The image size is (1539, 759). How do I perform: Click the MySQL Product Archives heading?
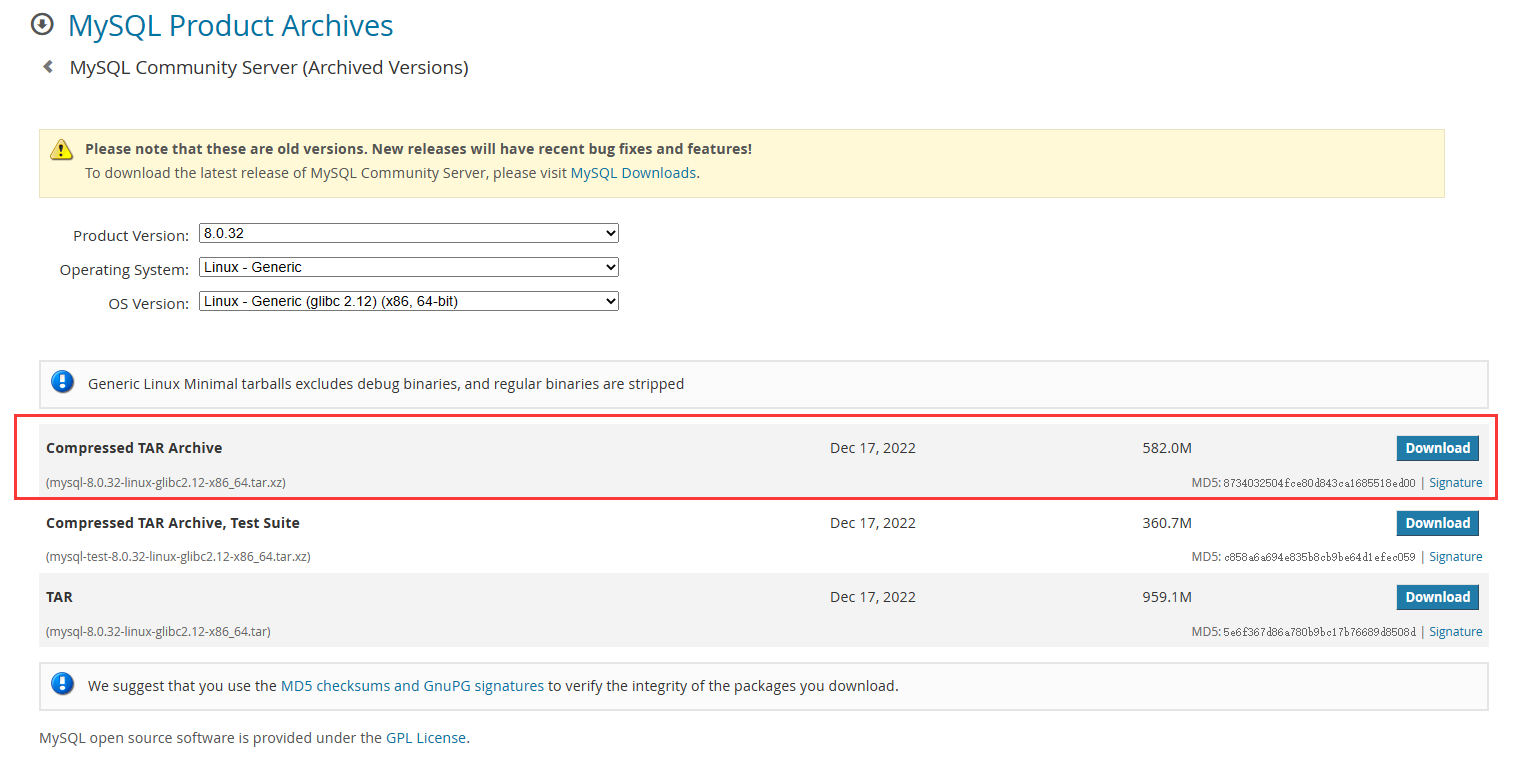[x=231, y=25]
